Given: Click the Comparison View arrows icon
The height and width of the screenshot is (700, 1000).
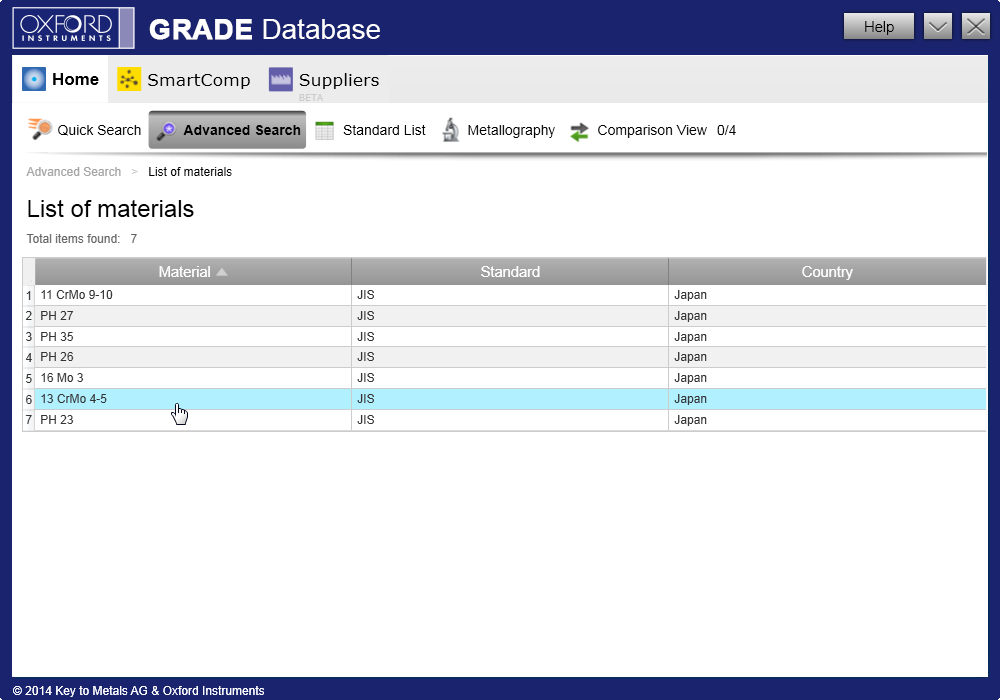Looking at the screenshot, I should [579, 131].
